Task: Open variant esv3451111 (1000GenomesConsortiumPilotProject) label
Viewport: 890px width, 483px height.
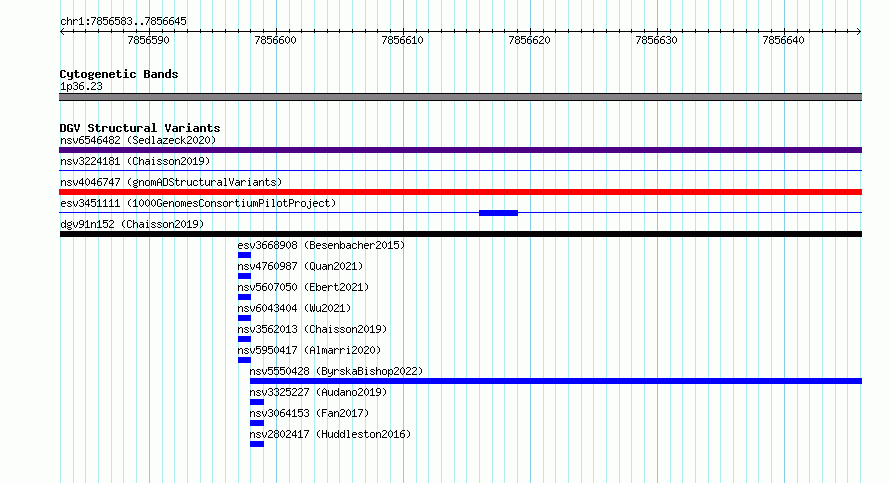Action: pos(198,203)
